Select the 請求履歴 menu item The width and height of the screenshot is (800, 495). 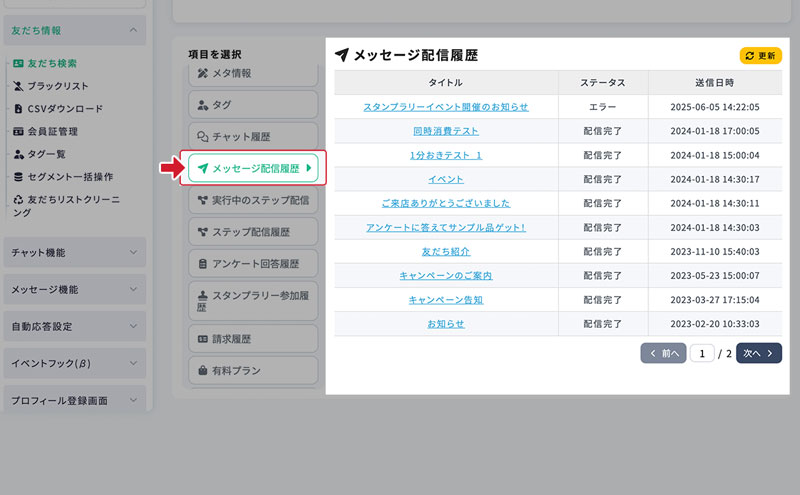(252, 339)
